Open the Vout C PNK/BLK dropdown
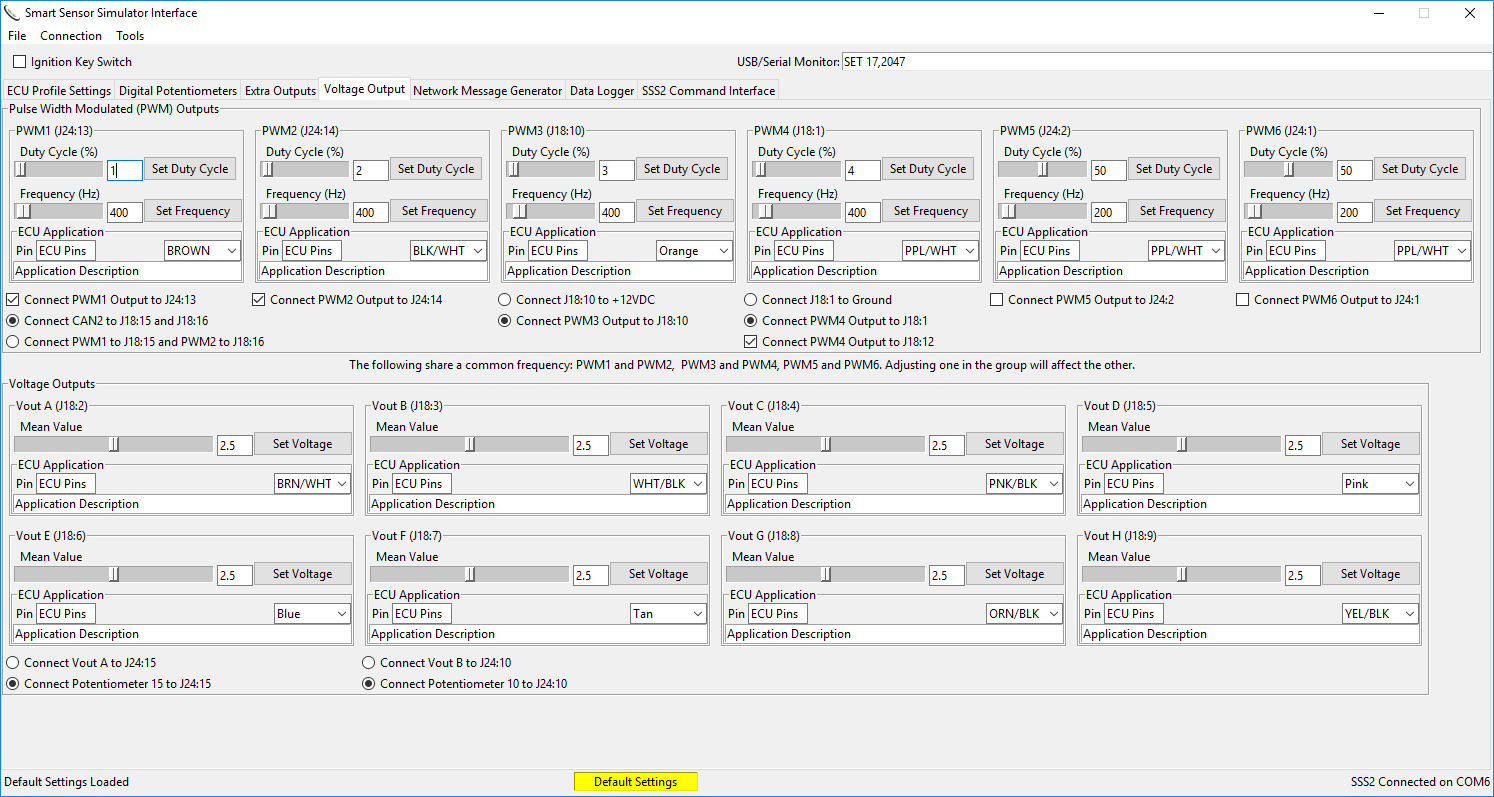Image resolution: width=1494 pixels, height=797 pixels. click(1025, 484)
